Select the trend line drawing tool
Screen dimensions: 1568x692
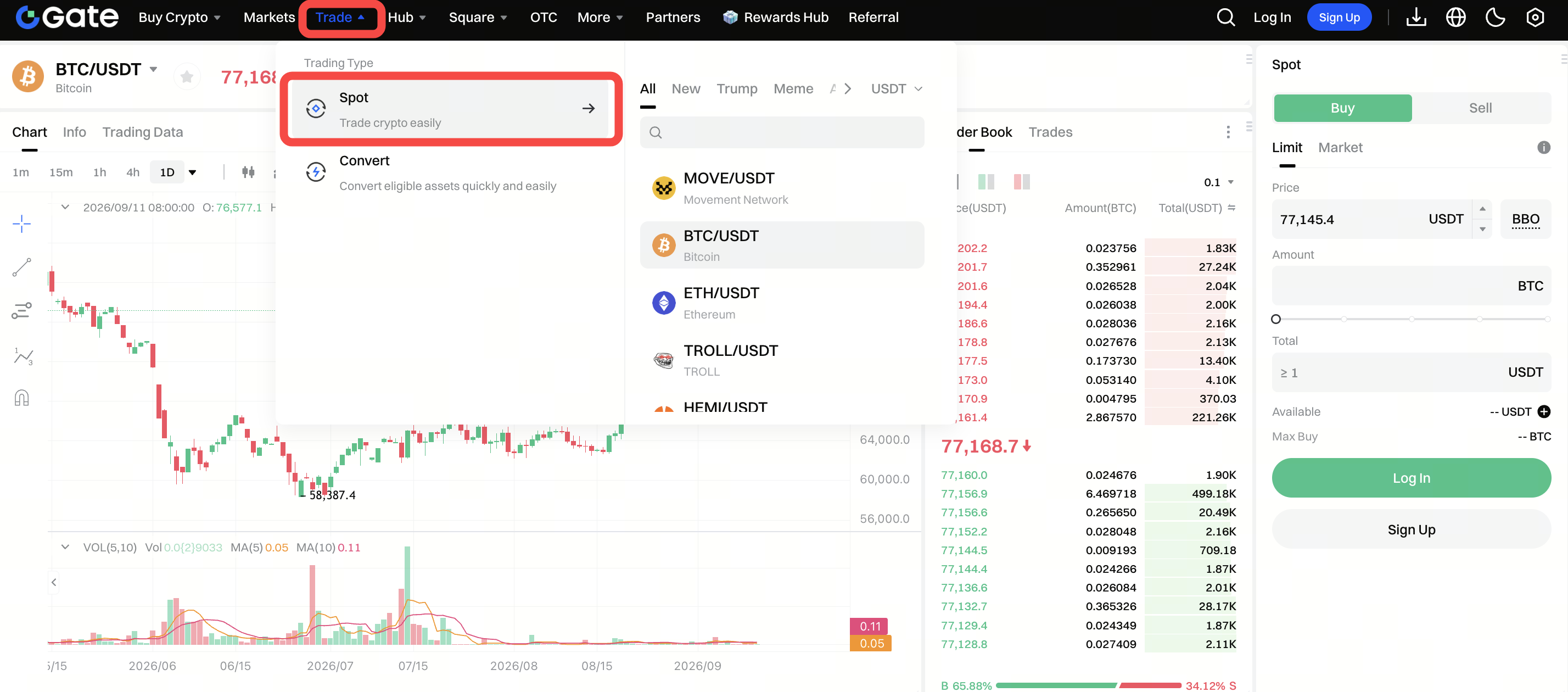point(21,267)
